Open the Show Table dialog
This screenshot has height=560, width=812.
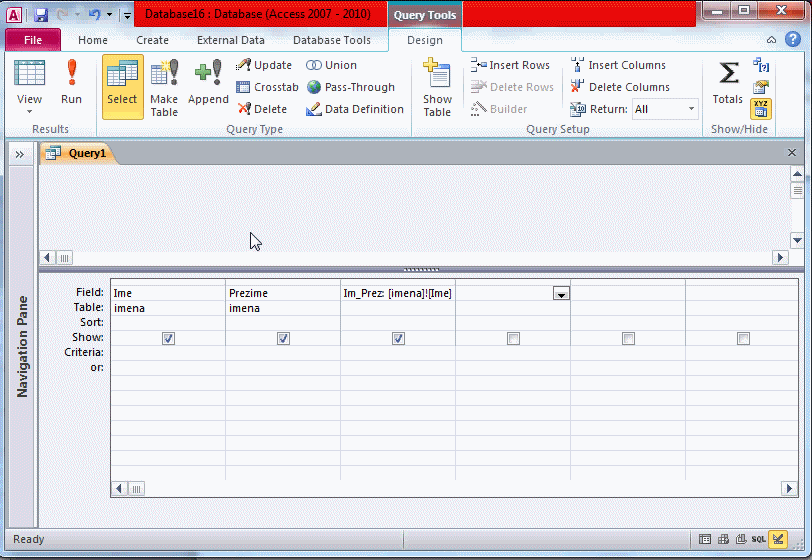pyautogui.click(x=437, y=87)
